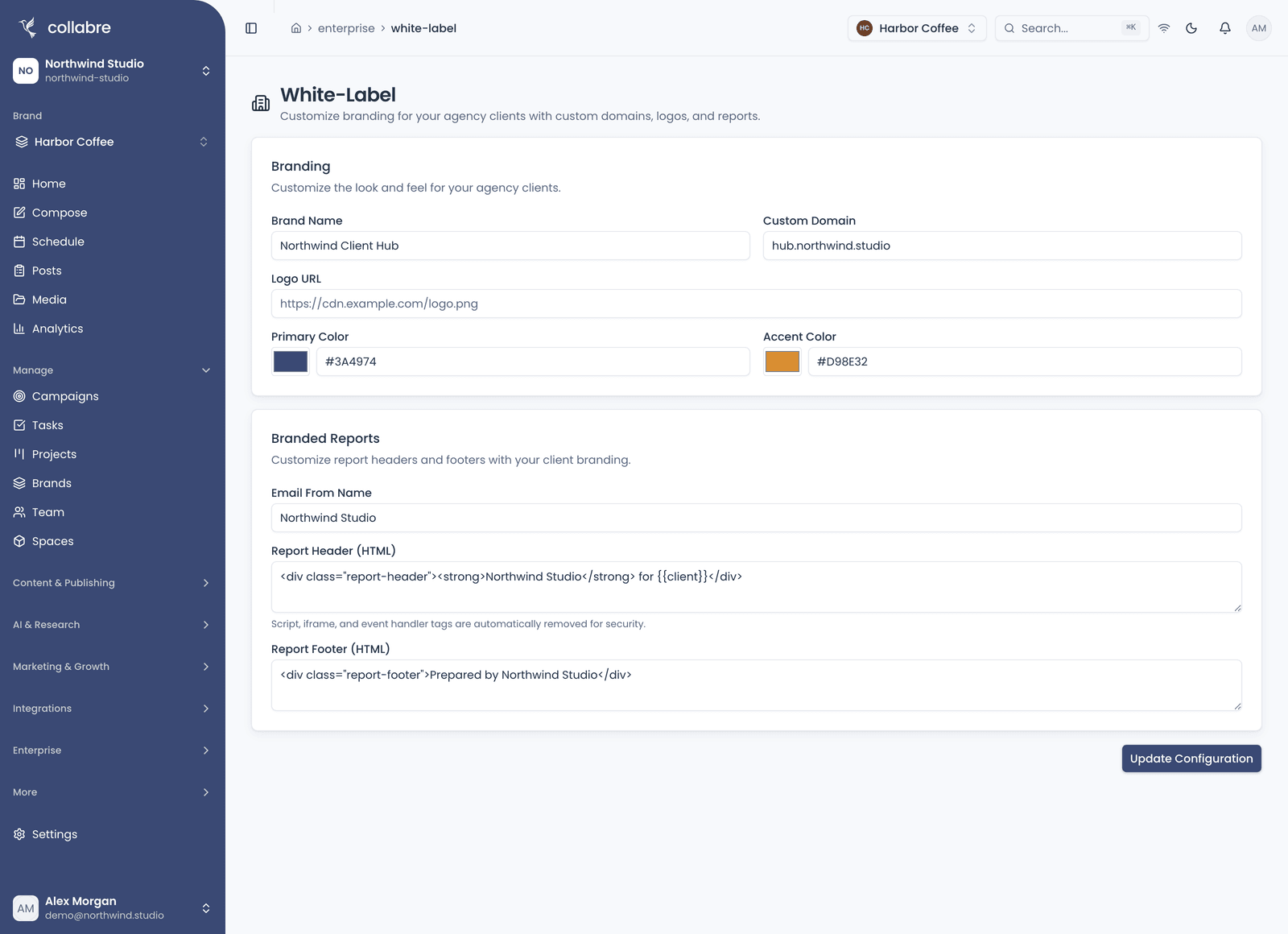This screenshot has width=1288, height=934.
Task: Expand More section
Action: tap(113, 792)
